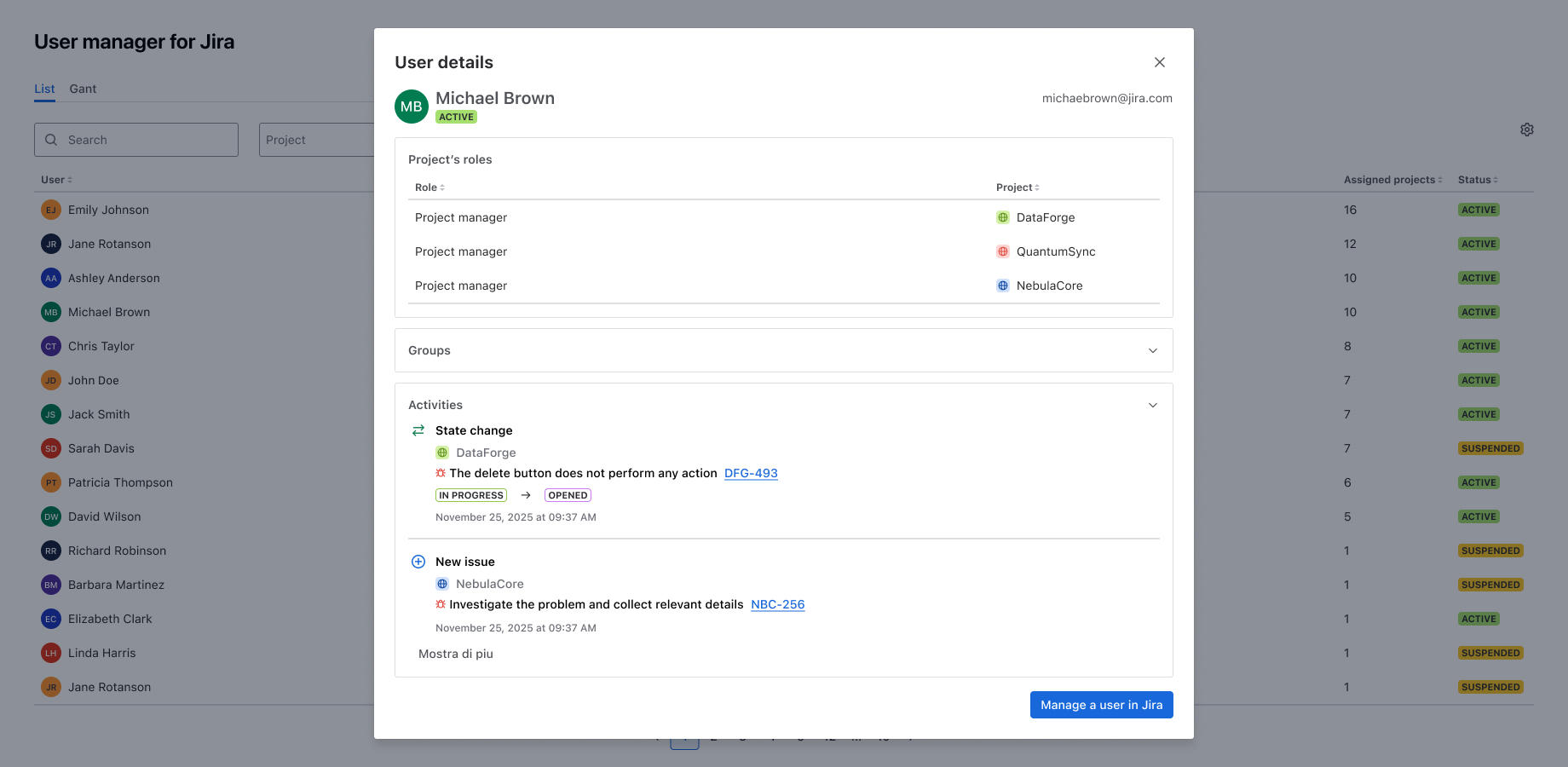Click the Manage a user in Jira button
The height and width of the screenshot is (767, 1568).
1101,705
